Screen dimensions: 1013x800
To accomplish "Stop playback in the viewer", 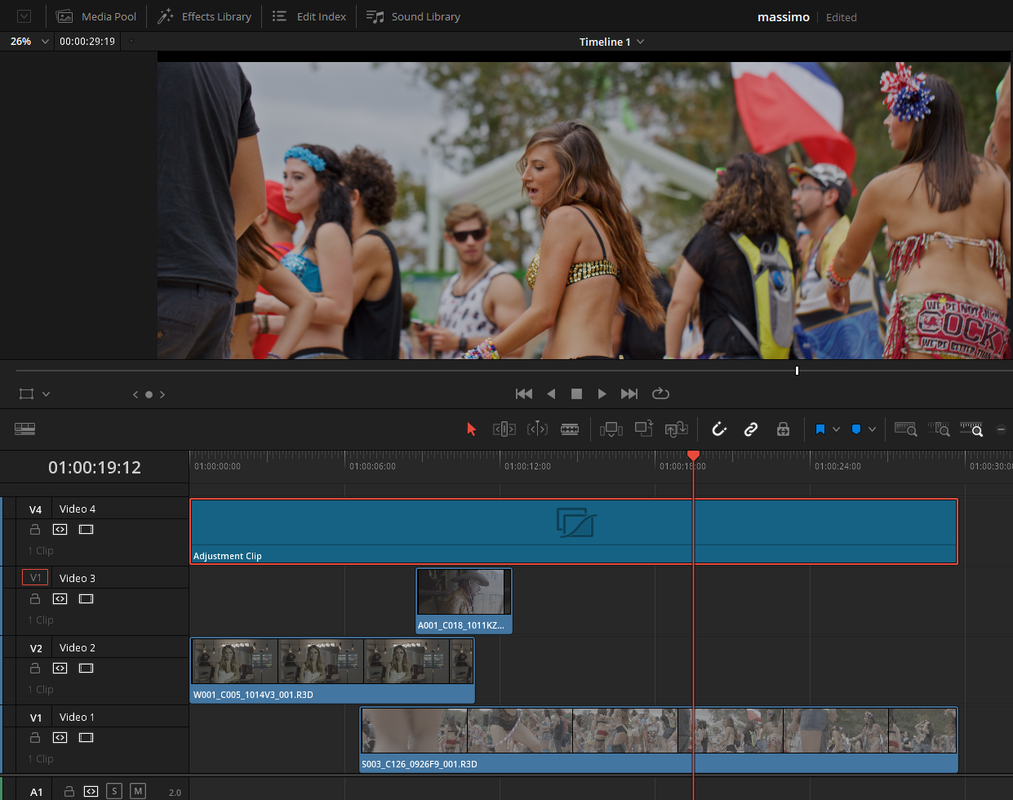I will click(x=576, y=394).
